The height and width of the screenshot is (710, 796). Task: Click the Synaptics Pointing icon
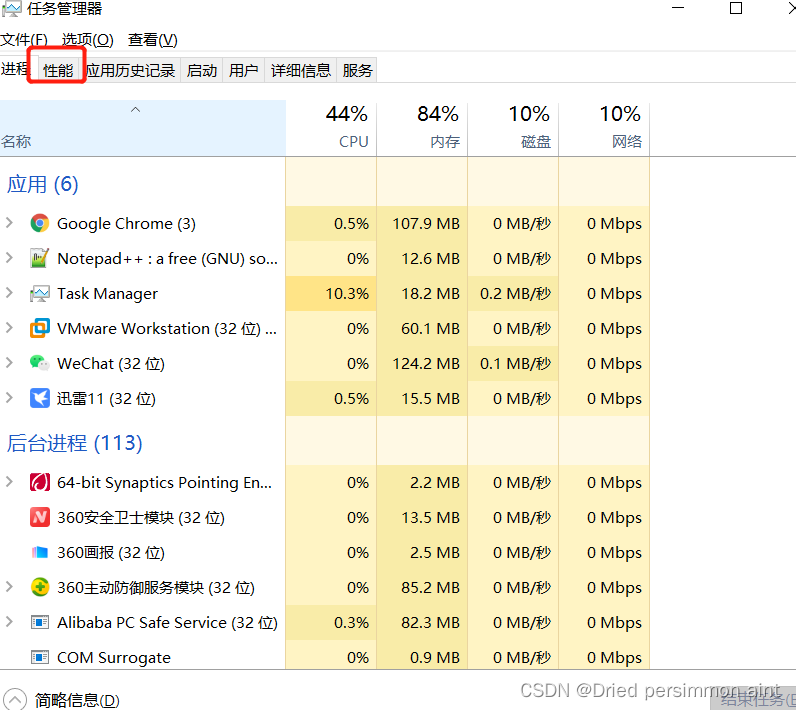click(x=40, y=482)
